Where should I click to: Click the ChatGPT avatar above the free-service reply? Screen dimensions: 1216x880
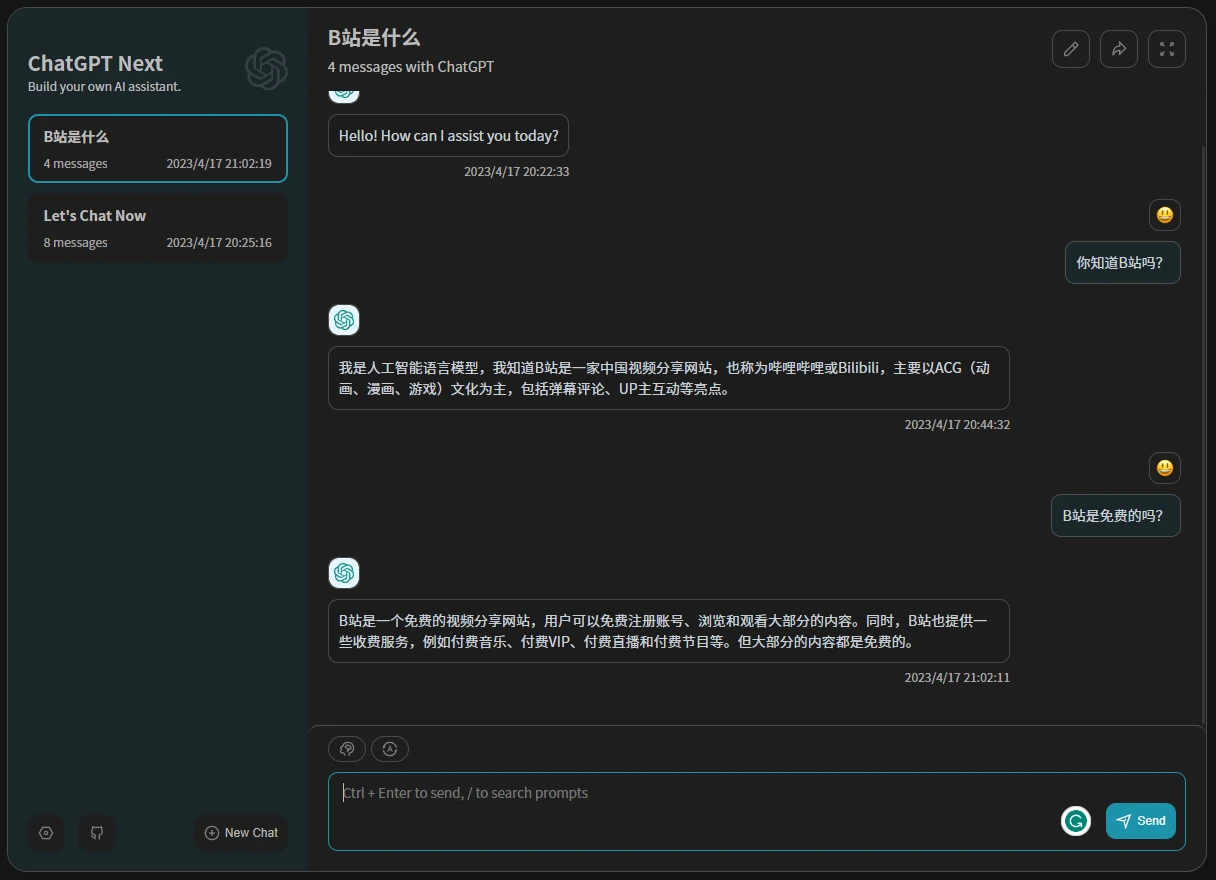click(x=344, y=573)
